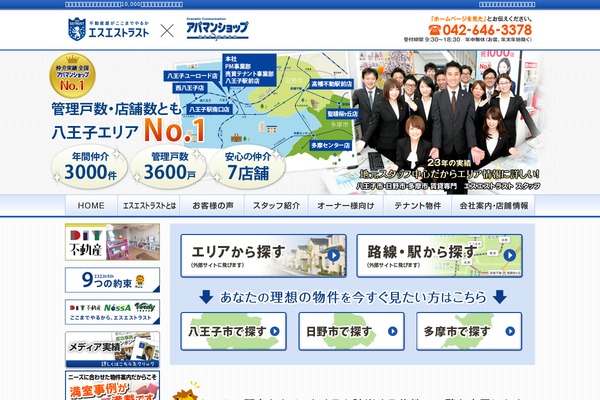Open the メディア実績 sidebar banner
Image resolution: width=600 pixels, height=400 pixels.
point(112,349)
